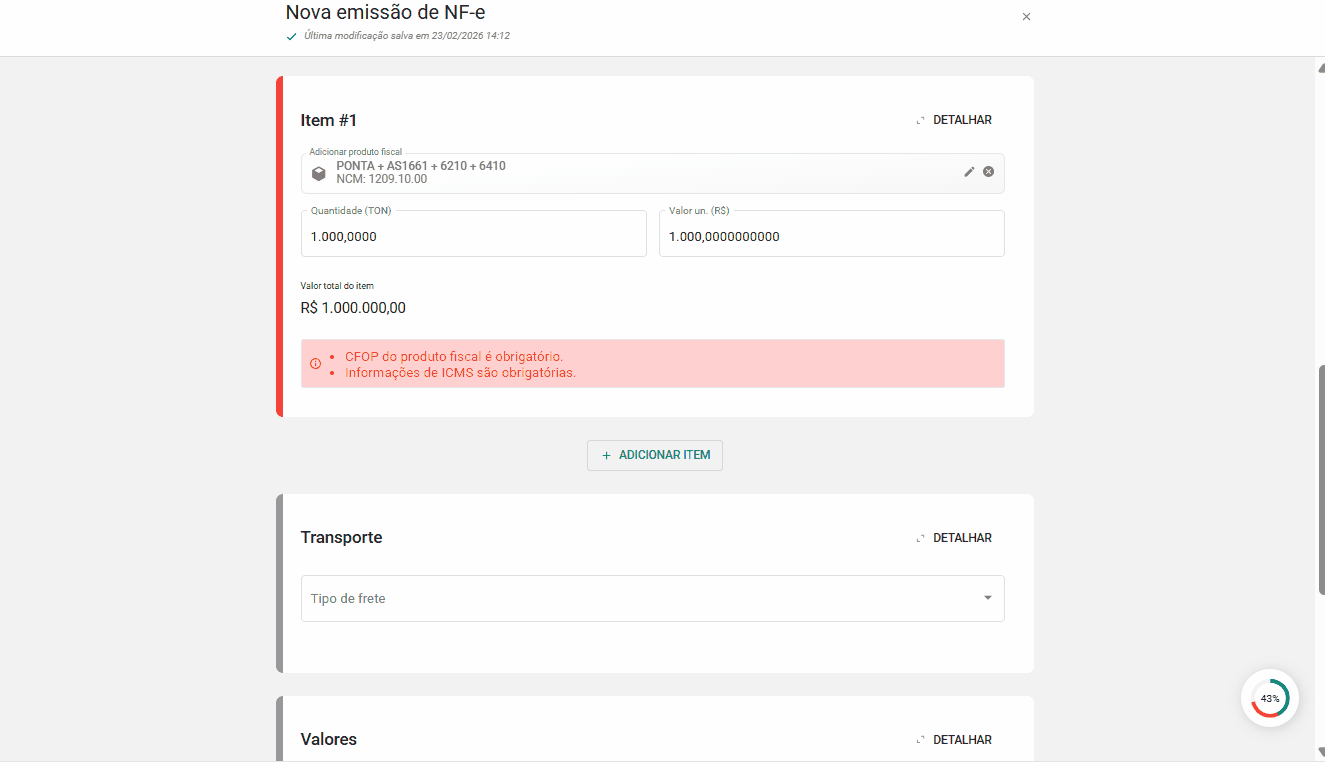
Task: Click the green saved checkmark icon
Action: coord(291,36)
